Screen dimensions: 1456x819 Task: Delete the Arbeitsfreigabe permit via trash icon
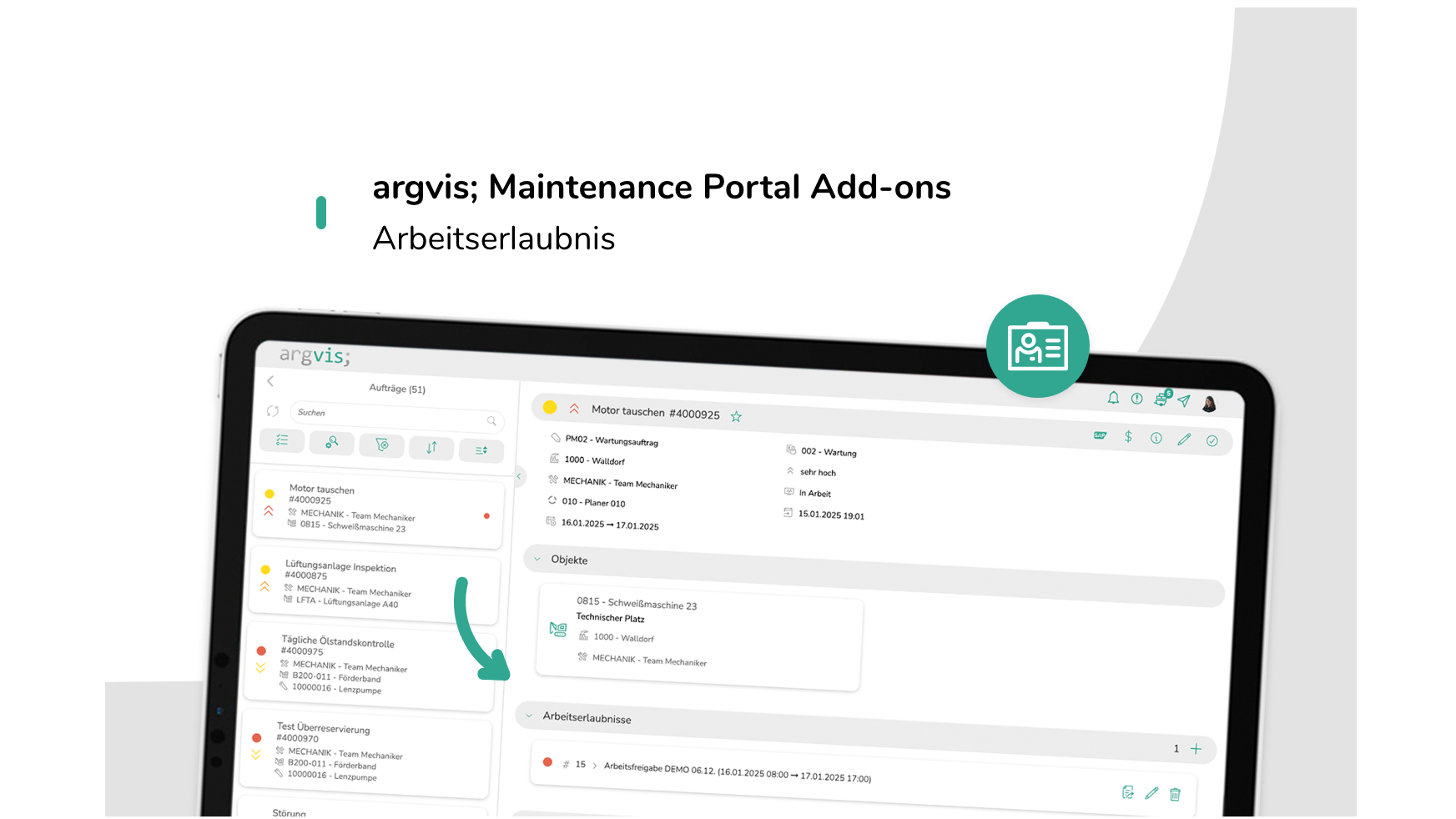pos(1175,793)
